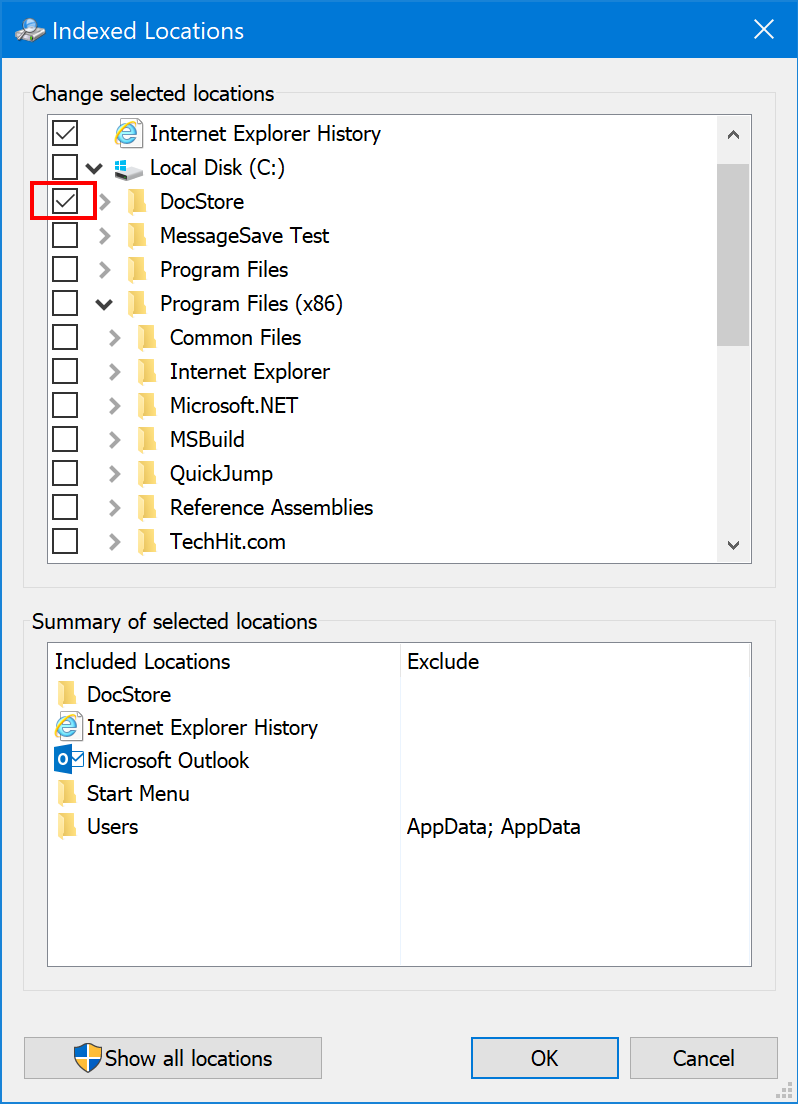Select the Users summary entry text

pos(113,827)
